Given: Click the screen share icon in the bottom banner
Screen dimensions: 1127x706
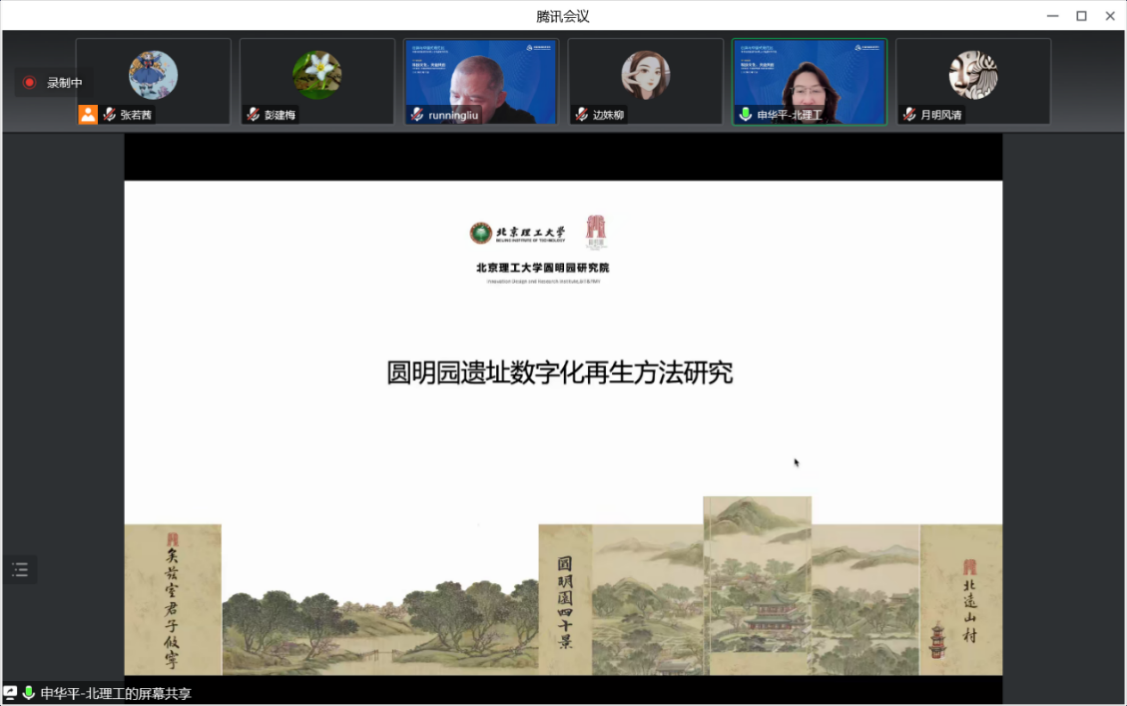Looking at the screenshot, I should pos(9,690).
